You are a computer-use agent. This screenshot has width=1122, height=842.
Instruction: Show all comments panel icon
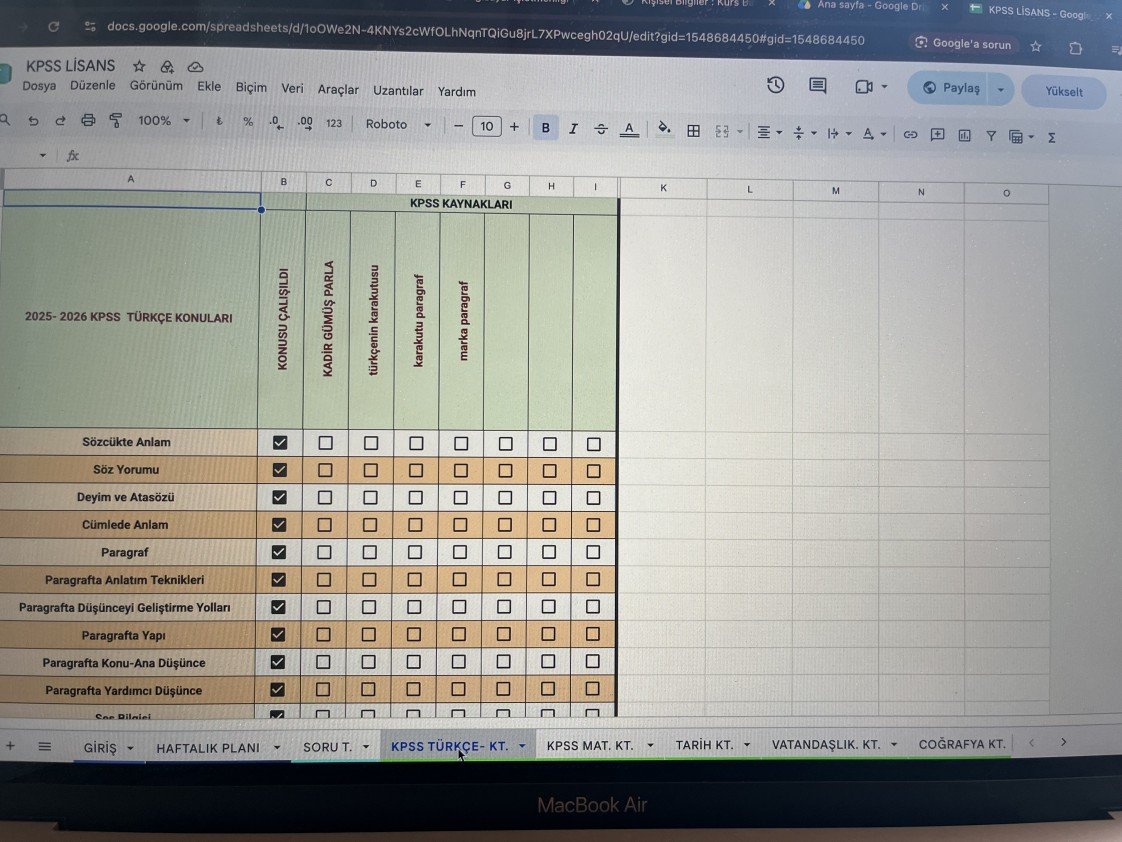coord(817,86)
